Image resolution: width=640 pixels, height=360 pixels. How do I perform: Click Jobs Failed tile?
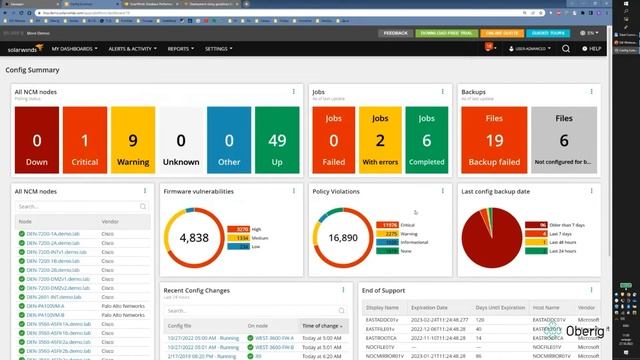(333, 140)
